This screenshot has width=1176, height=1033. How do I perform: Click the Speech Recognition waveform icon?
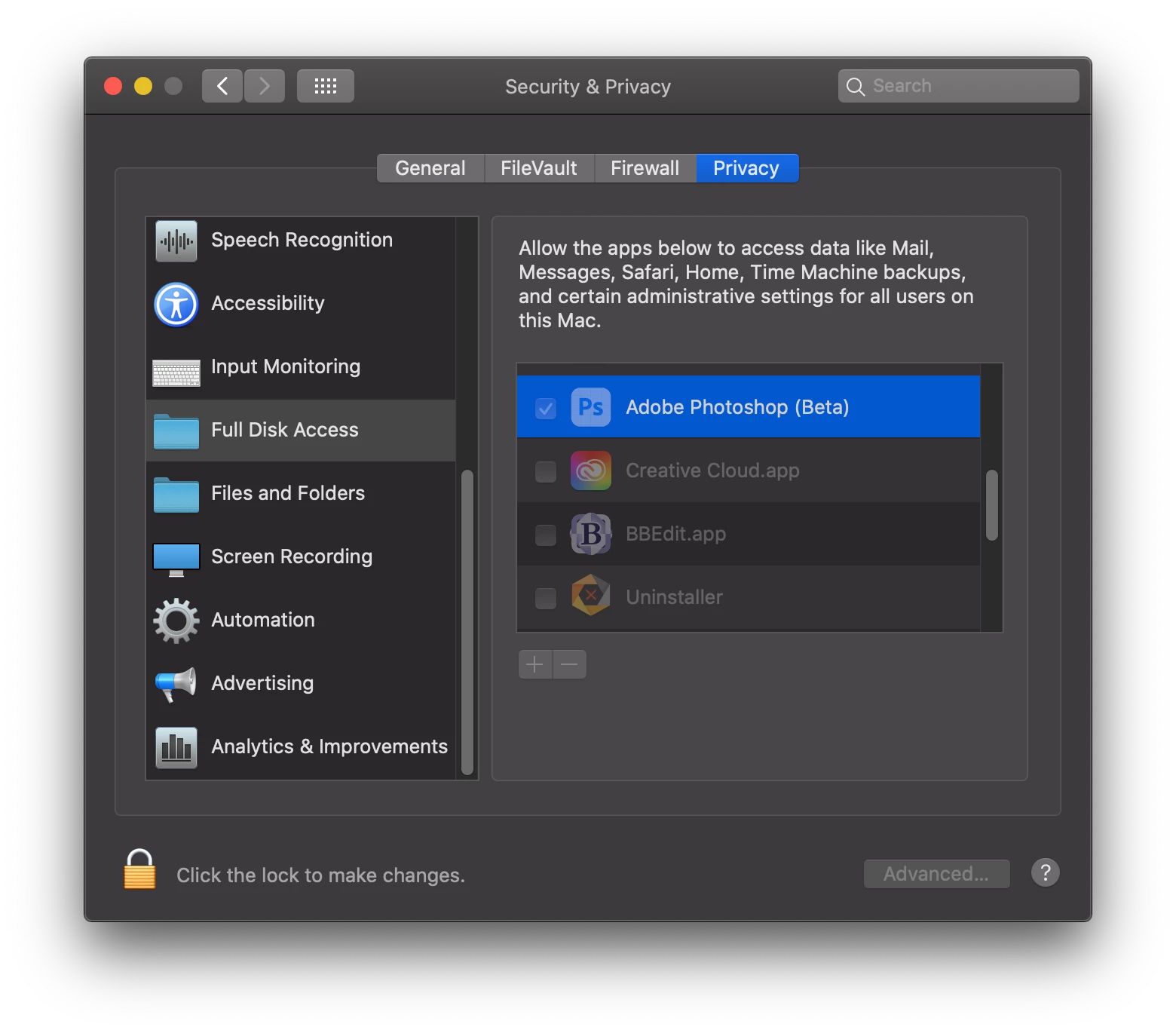(176, 241)
